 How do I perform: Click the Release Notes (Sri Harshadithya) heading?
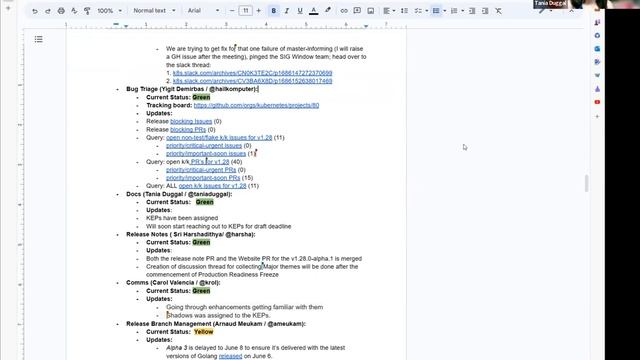191,234
